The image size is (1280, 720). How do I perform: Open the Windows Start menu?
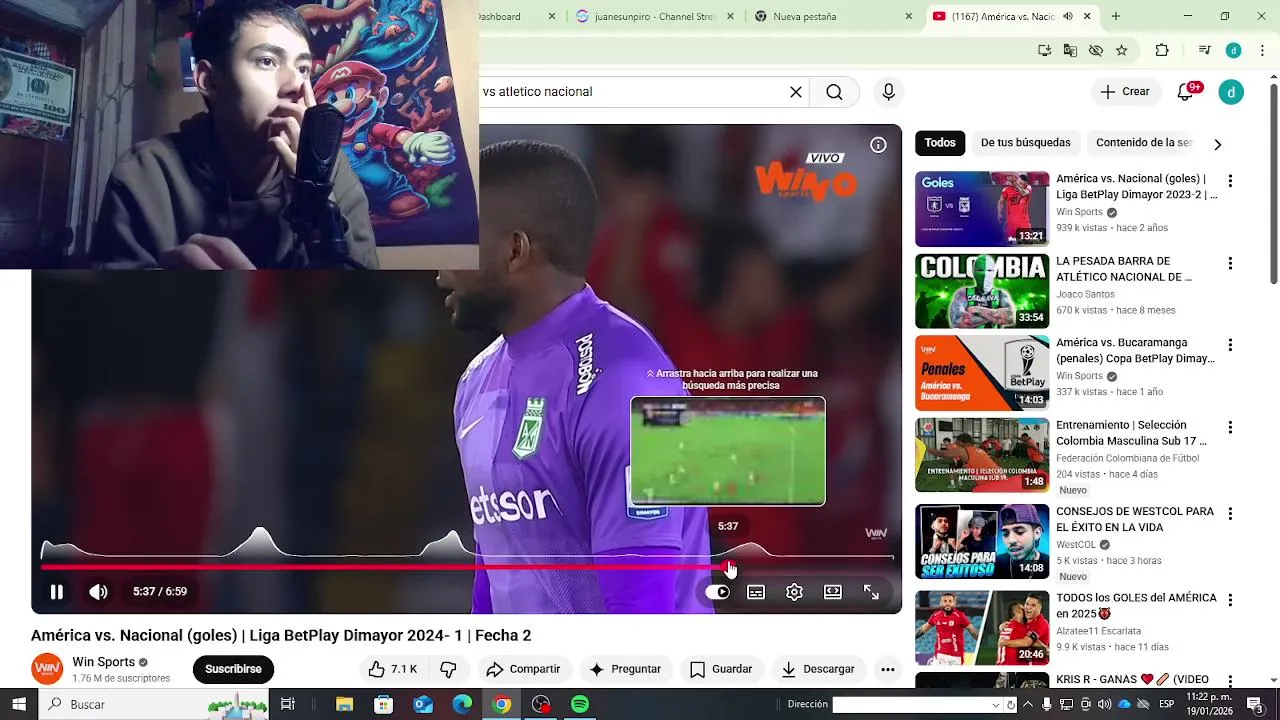tap(18, 704)
